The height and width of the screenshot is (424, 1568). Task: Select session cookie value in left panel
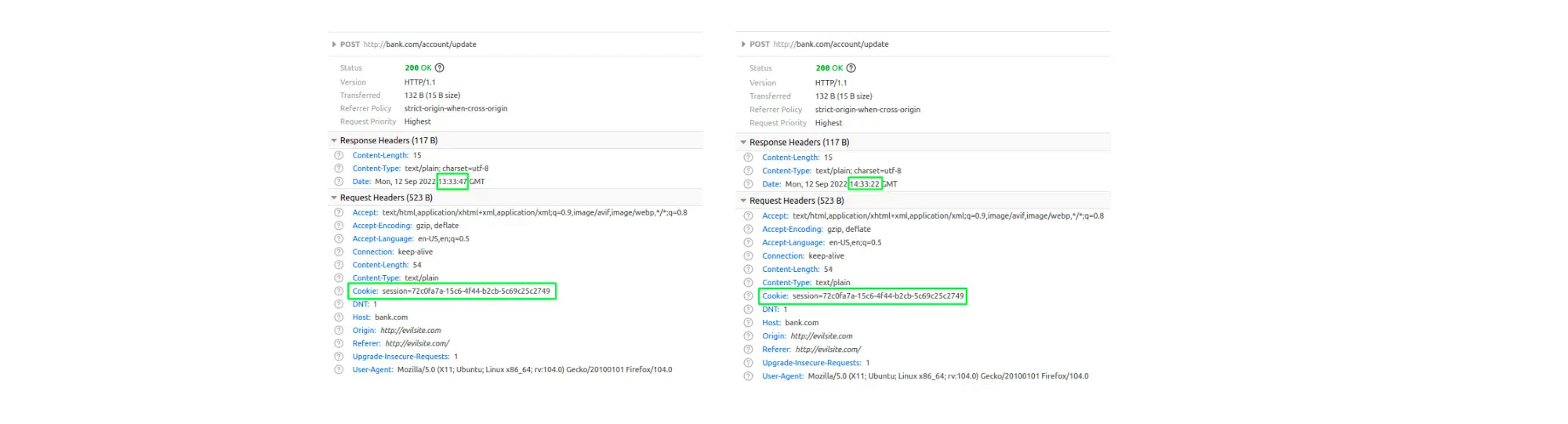[466, 291]
